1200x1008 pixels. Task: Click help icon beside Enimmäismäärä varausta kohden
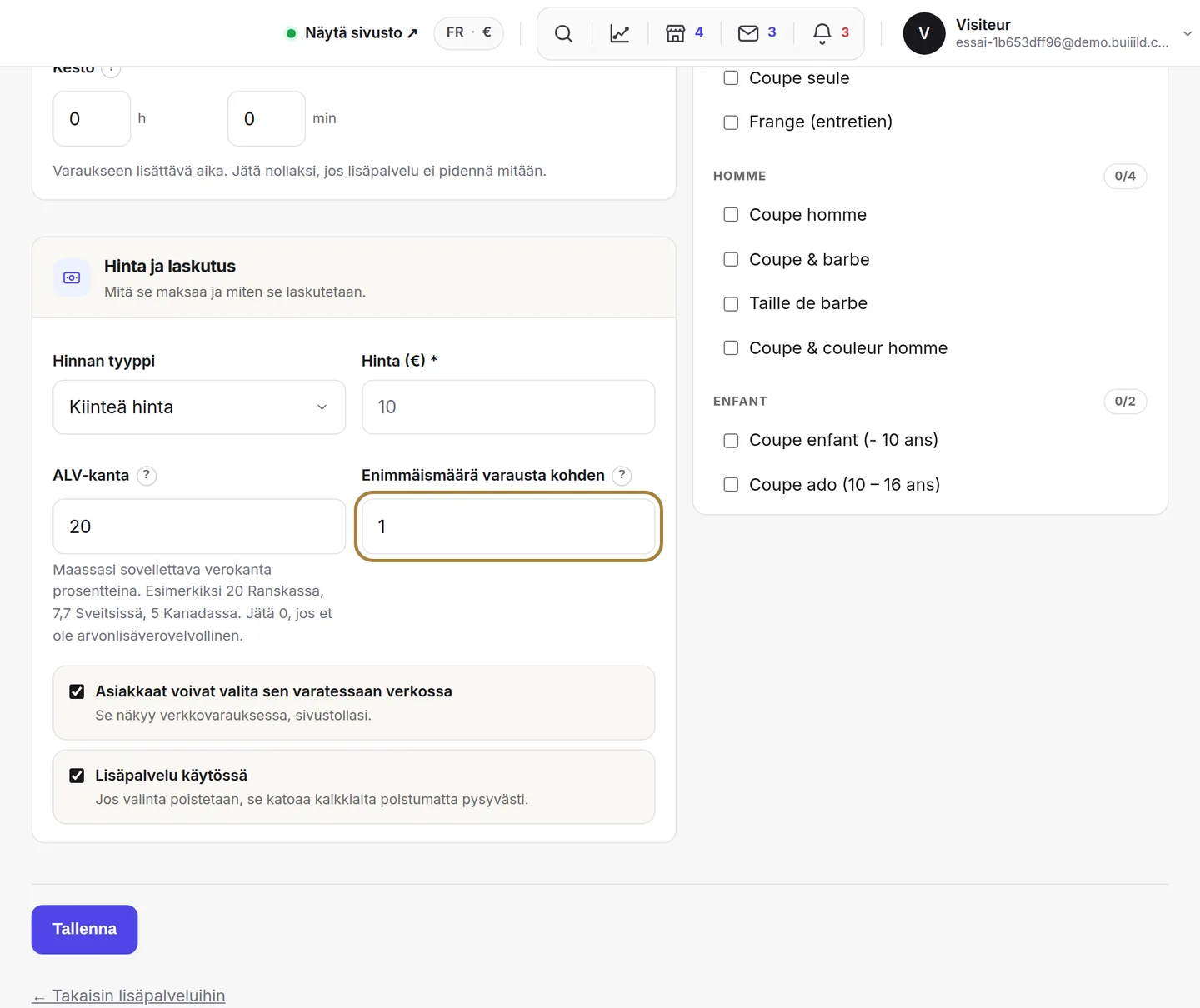(622, 475)
